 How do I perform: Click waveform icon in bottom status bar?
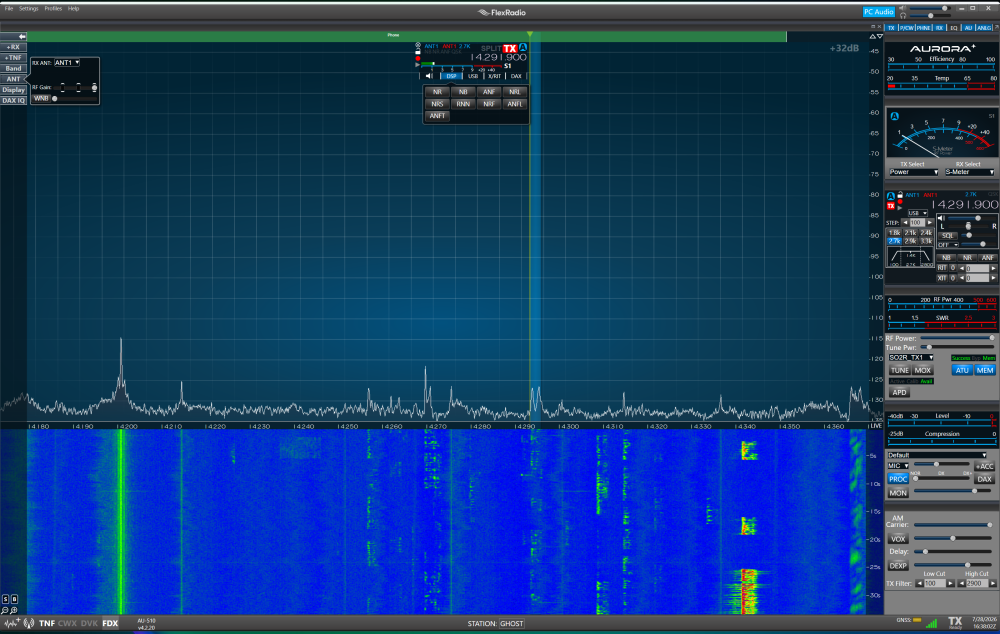click(x=11, y=623)
